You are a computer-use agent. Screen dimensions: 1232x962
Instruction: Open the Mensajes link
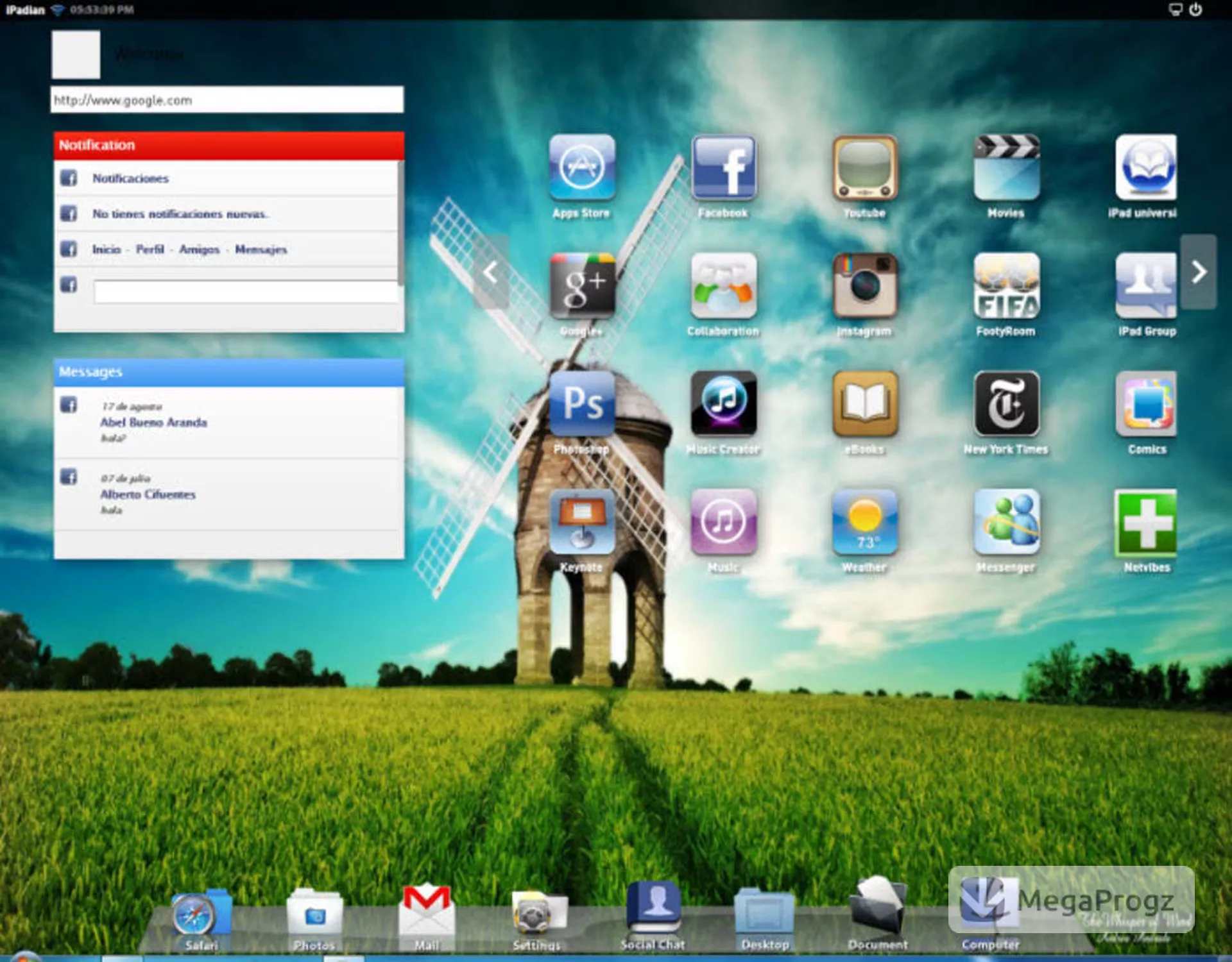[x=261, y=249]
